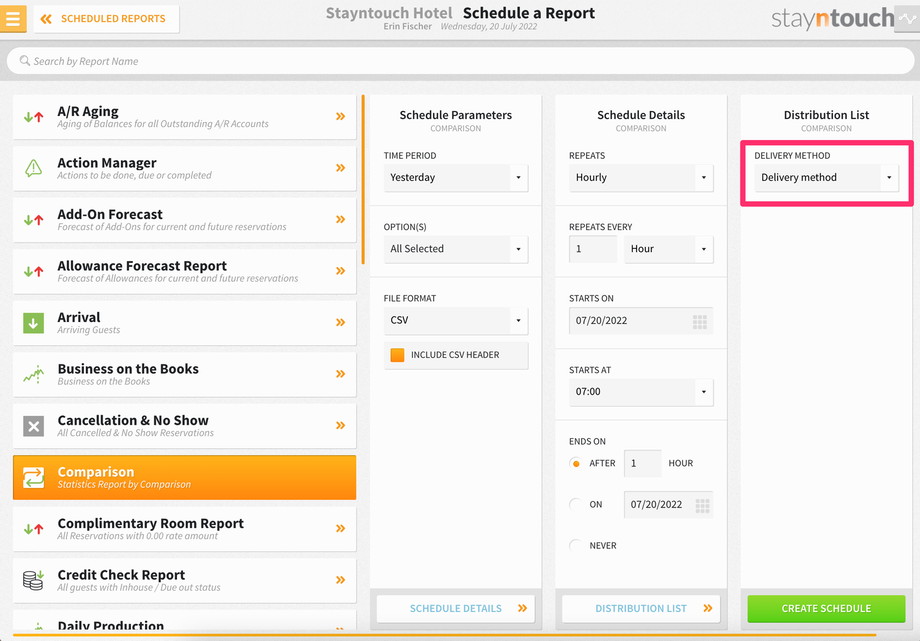Click the Ends After hour count field
The width and height of the screenshot is (920, 641).
click(x=642, y=464)
